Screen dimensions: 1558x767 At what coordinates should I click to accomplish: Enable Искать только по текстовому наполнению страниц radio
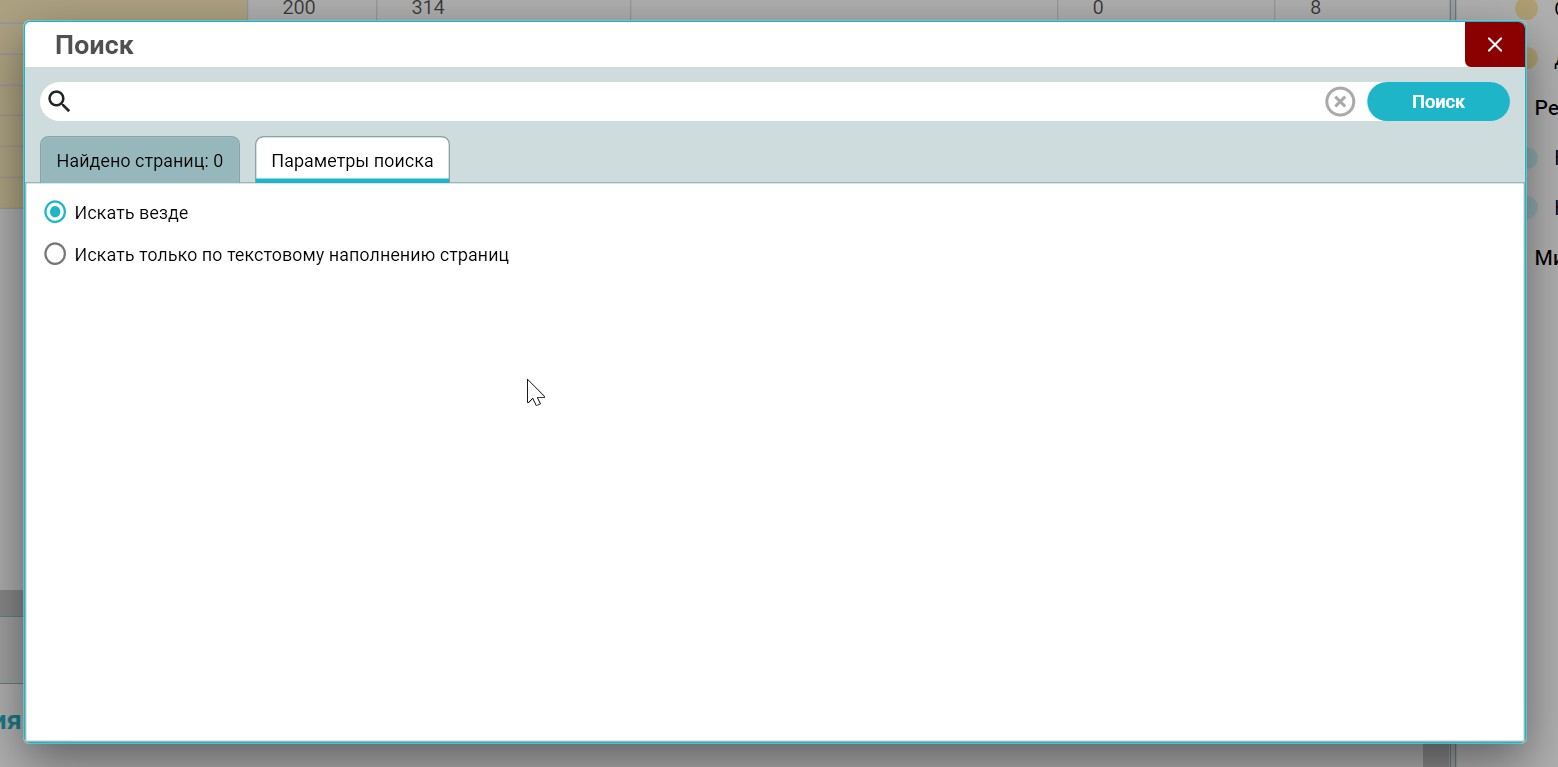[x=55, y=254]
